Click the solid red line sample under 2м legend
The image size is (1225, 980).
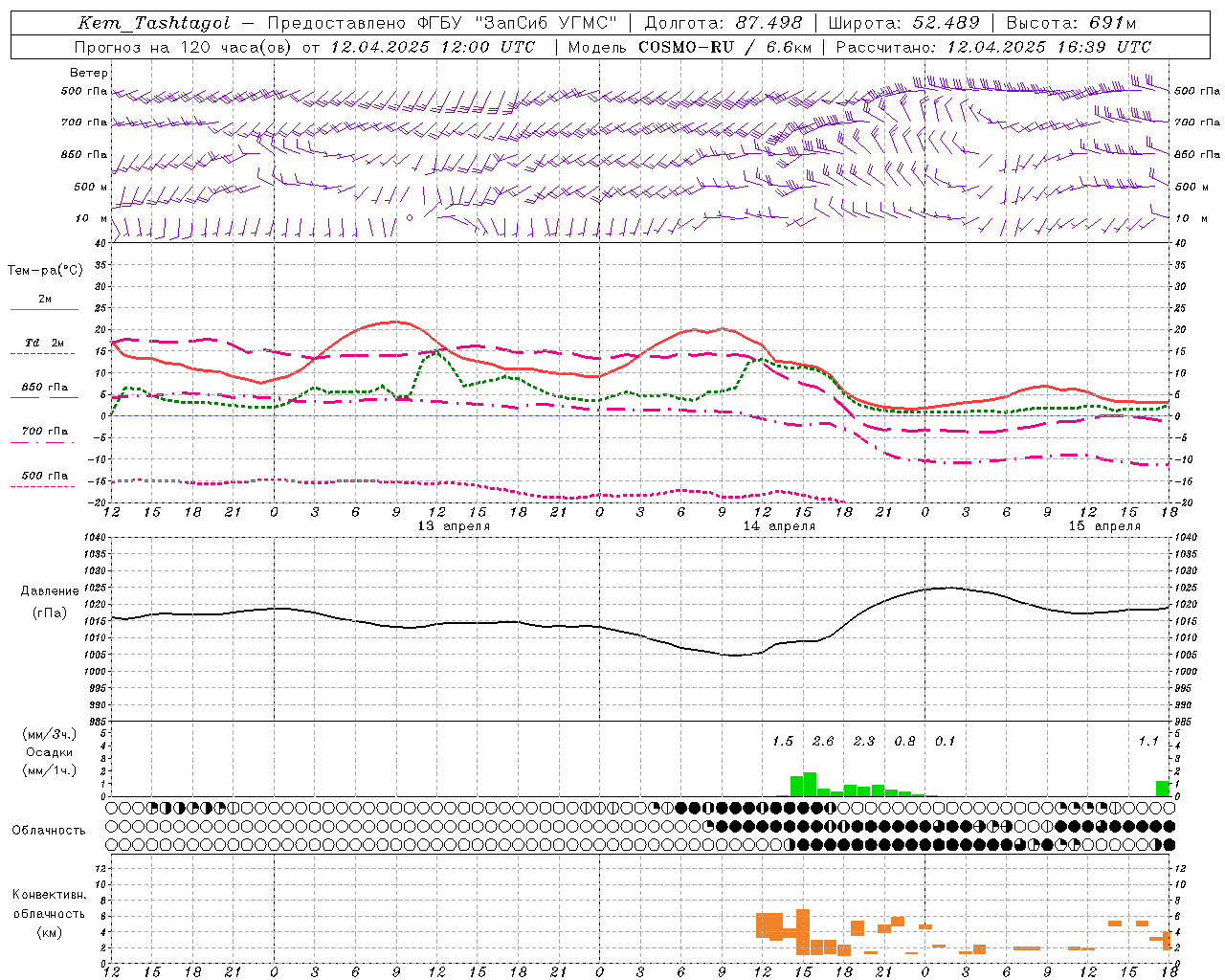[x=44, y=310]
